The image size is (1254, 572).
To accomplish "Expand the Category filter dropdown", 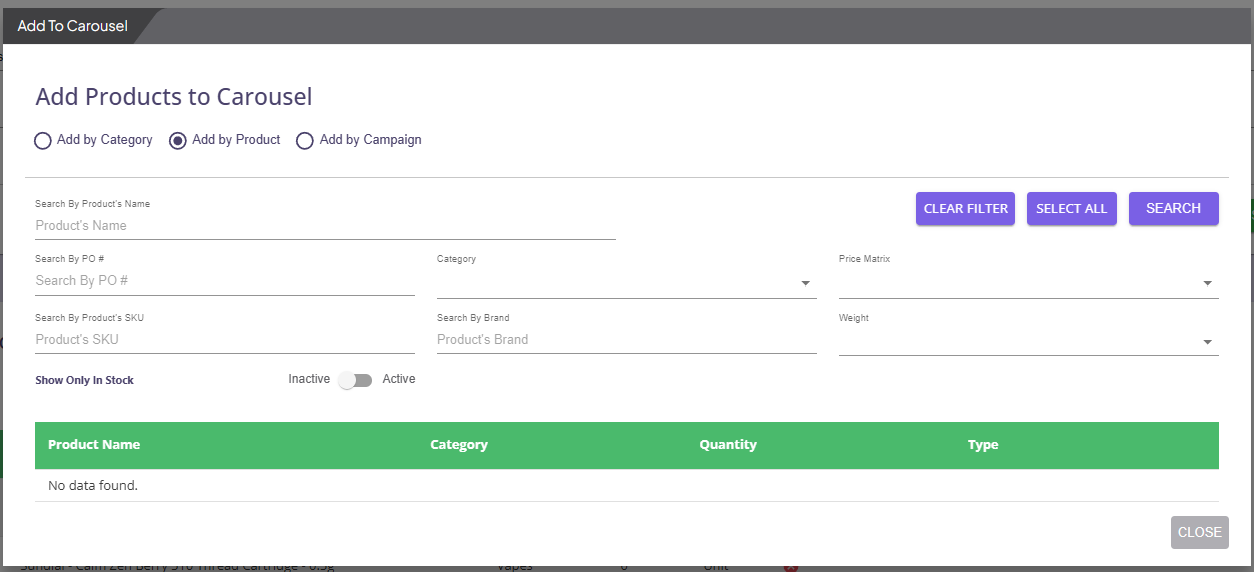I will pyautogui.click(x=626, y=284).
